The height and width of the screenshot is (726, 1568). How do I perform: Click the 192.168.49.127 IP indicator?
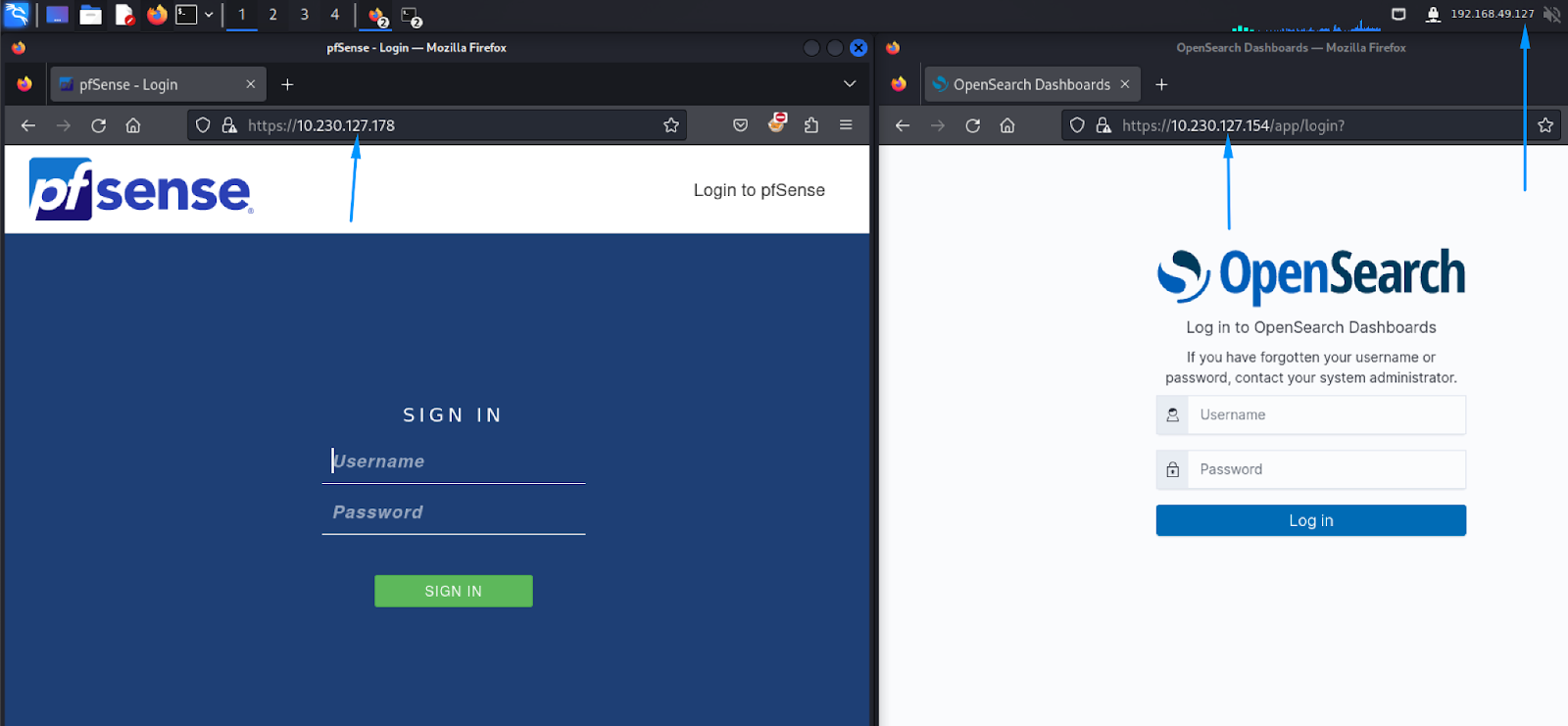(1493, 14)
